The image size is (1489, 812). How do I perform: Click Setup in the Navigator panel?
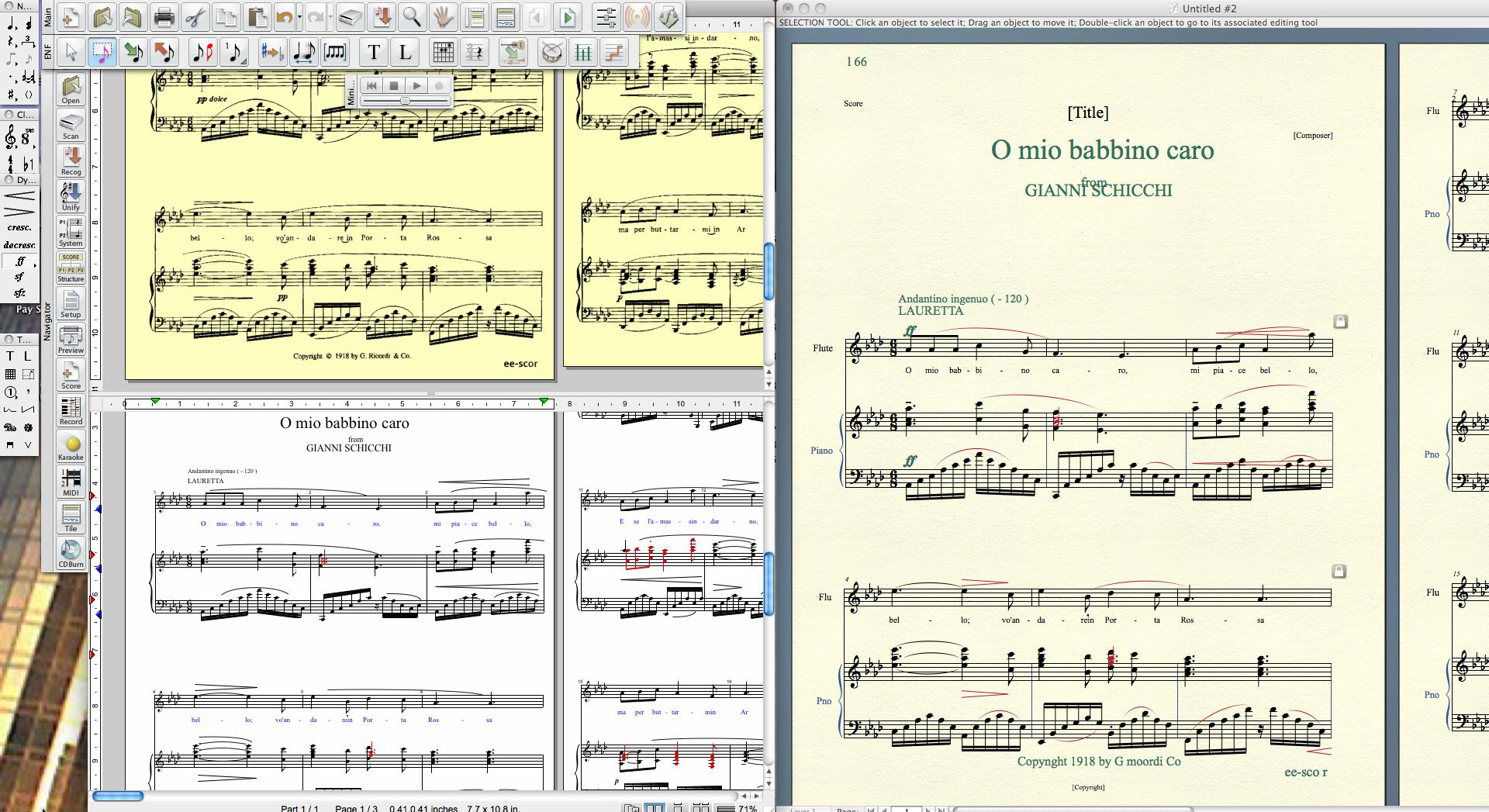click(71, 304)
